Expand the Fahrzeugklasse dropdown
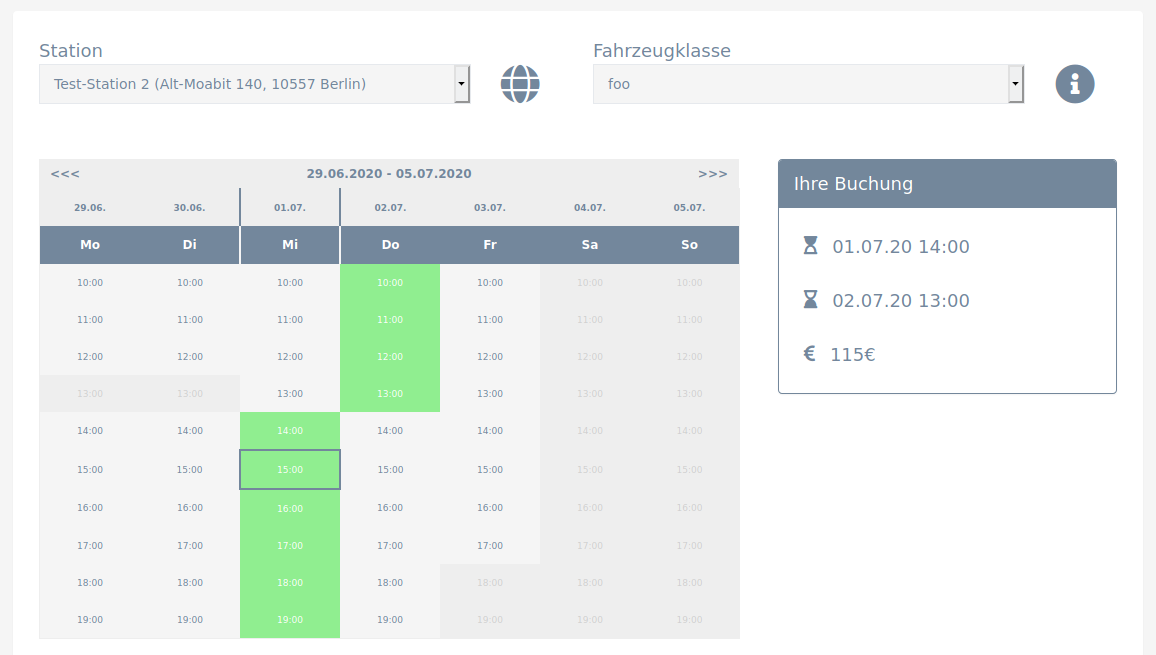The image size is (1156, 655). point(808,84)
